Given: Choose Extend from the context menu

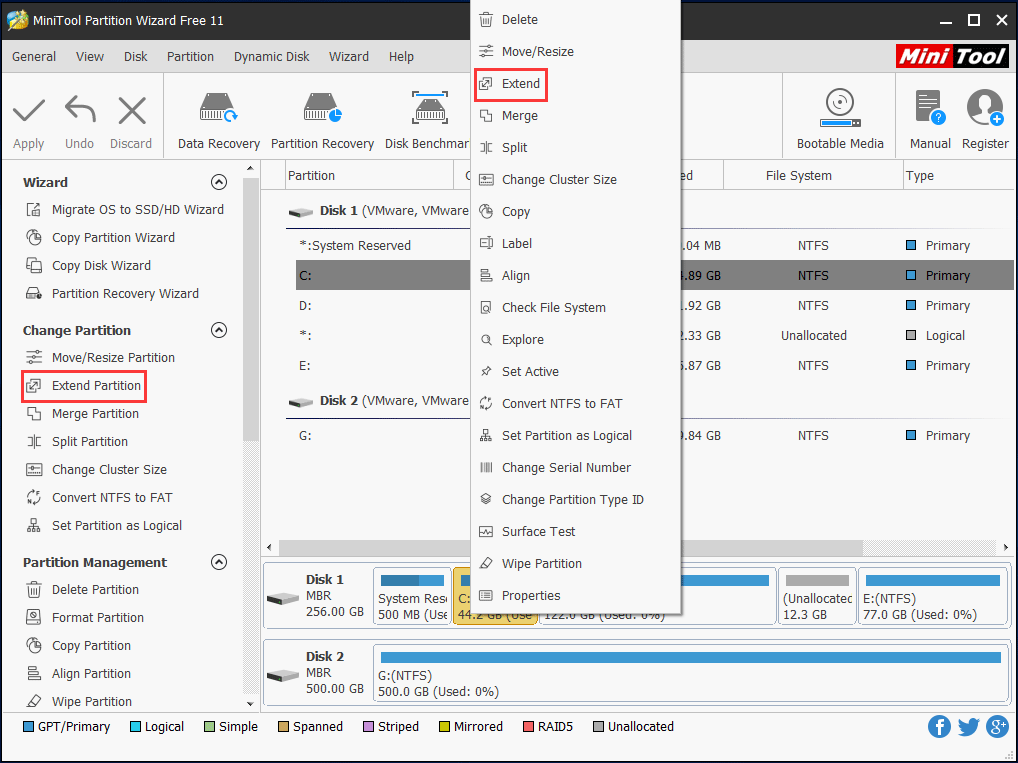Looking at the screenshot, I should click(520, 84).
